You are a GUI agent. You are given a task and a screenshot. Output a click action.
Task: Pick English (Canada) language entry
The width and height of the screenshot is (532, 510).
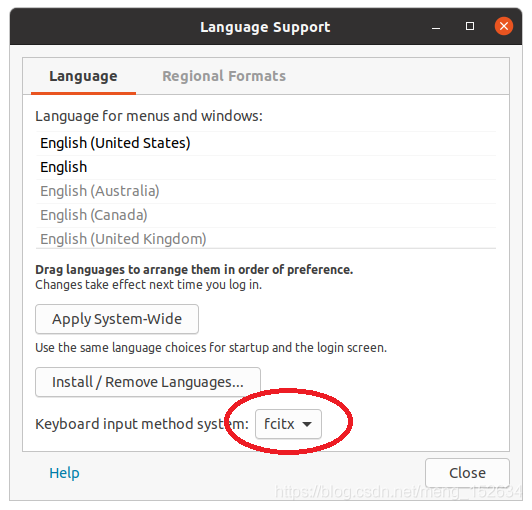[266, 215]
